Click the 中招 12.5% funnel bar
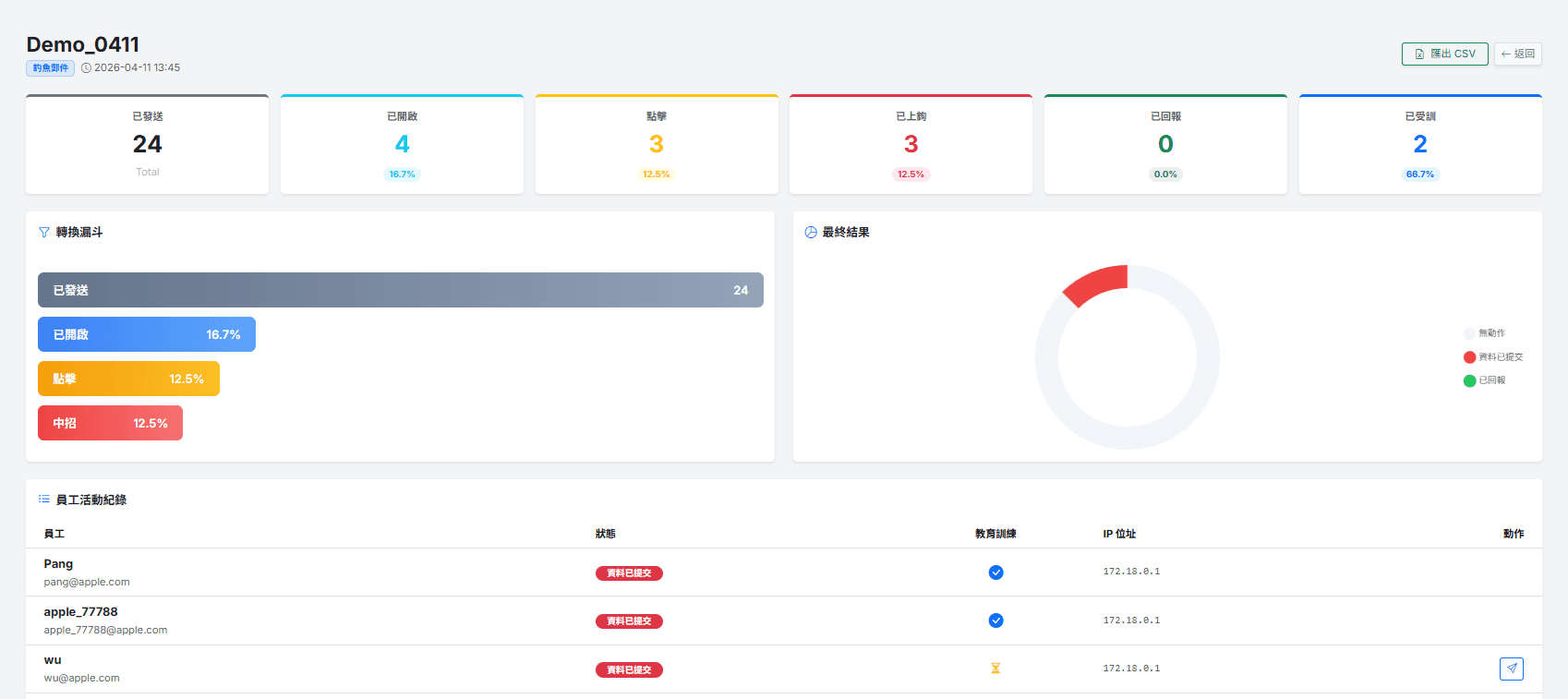Screen dimensions: 1568x699 110,423
